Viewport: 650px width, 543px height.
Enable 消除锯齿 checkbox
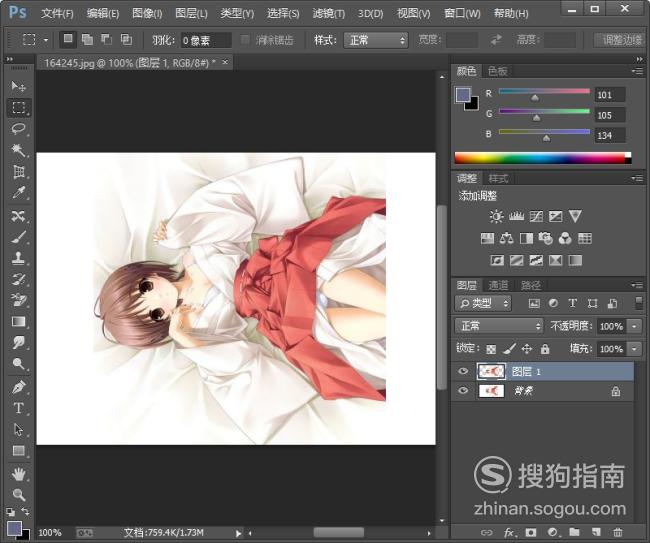point(245,40)
